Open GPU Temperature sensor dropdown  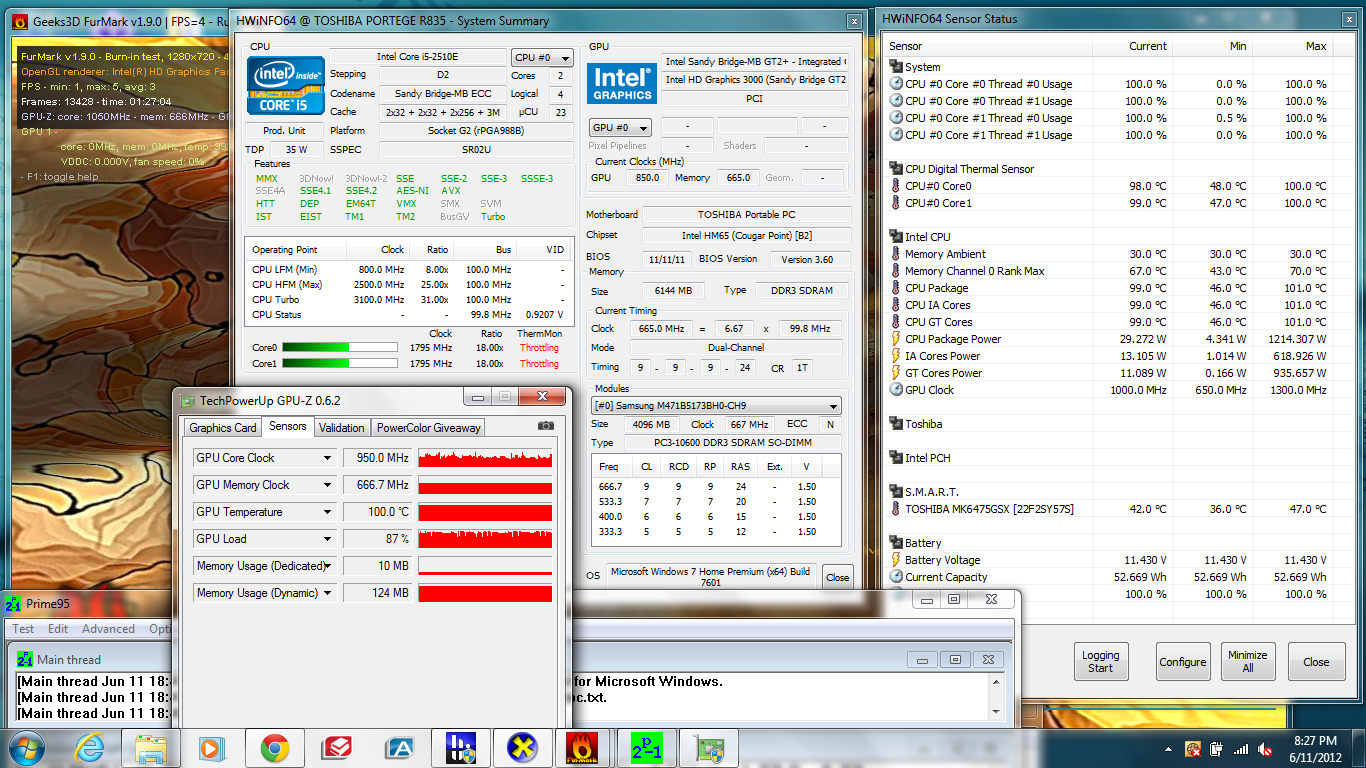click(326, 512)
